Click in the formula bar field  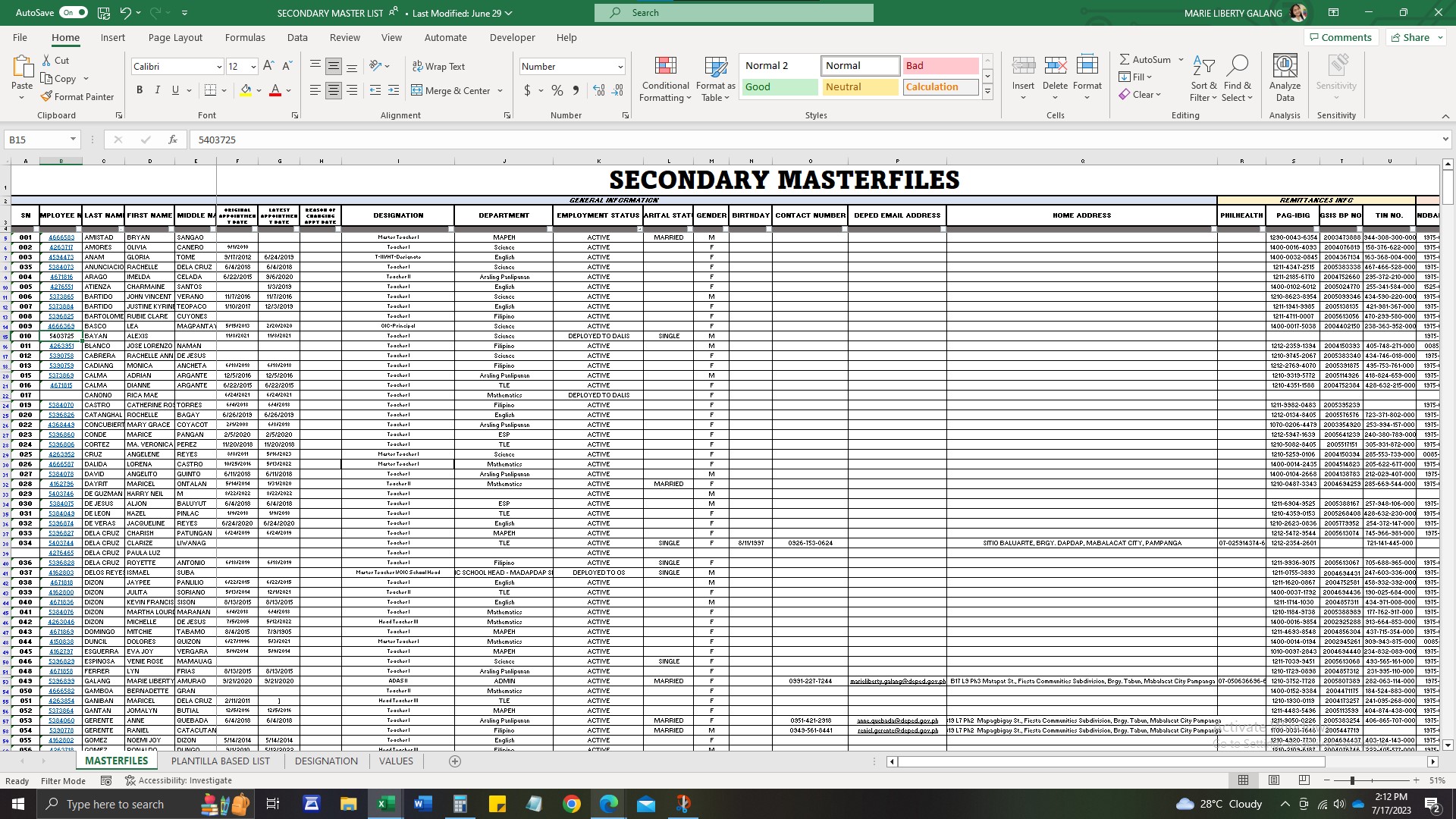coord(758,140)
